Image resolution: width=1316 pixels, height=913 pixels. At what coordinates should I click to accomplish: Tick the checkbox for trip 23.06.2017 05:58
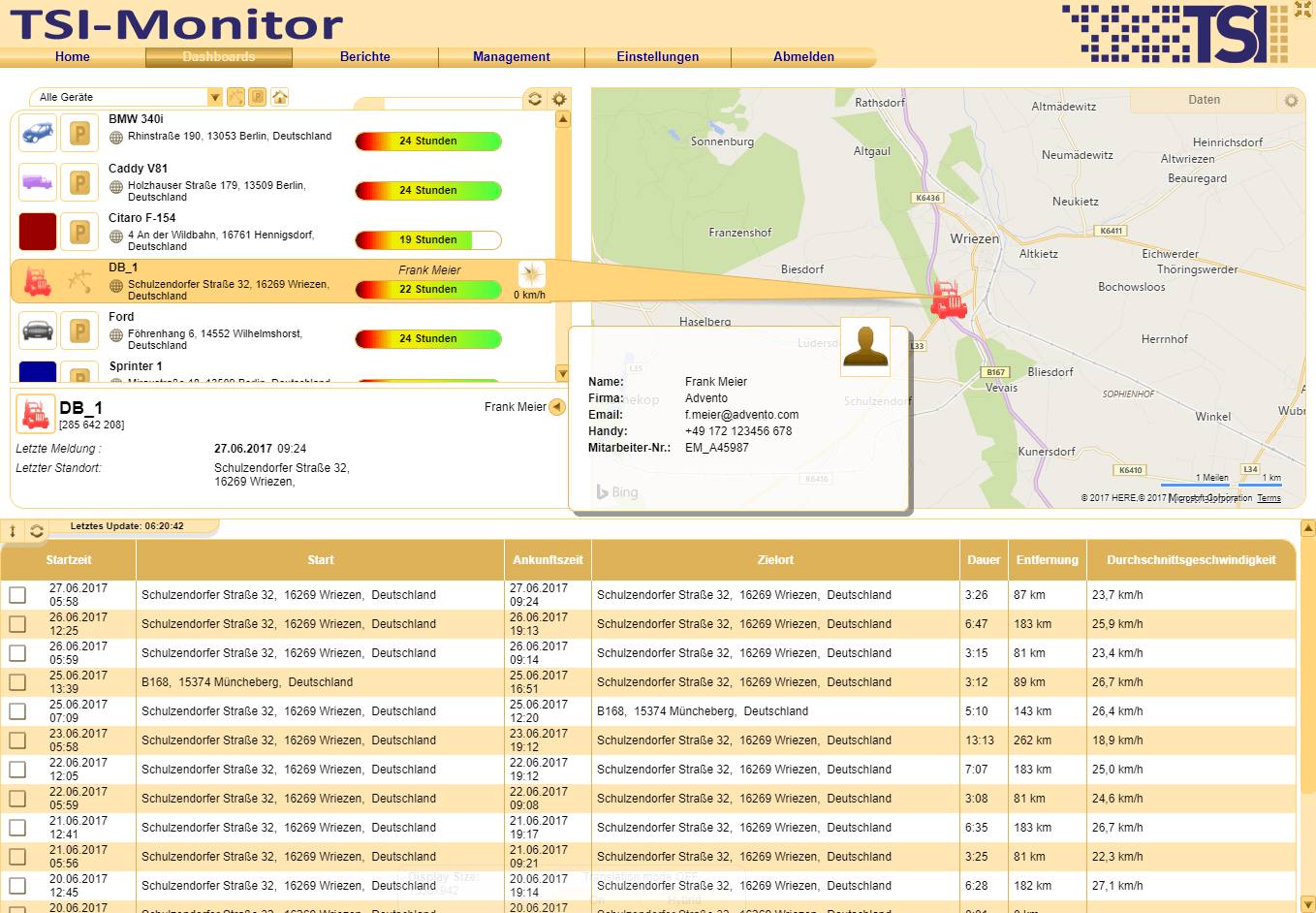tap(17, 740)
